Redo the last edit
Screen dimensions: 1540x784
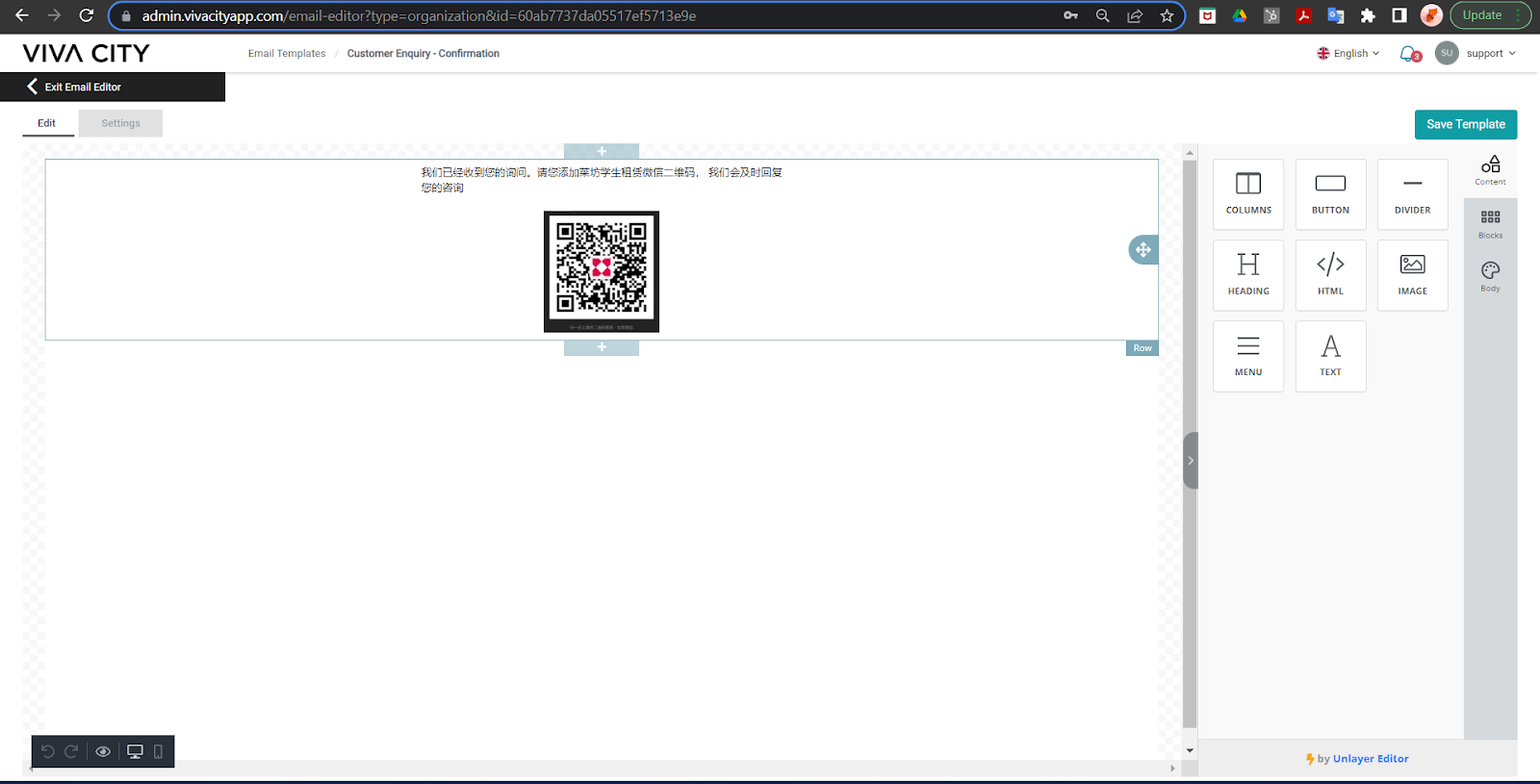[x=71, y=751]
